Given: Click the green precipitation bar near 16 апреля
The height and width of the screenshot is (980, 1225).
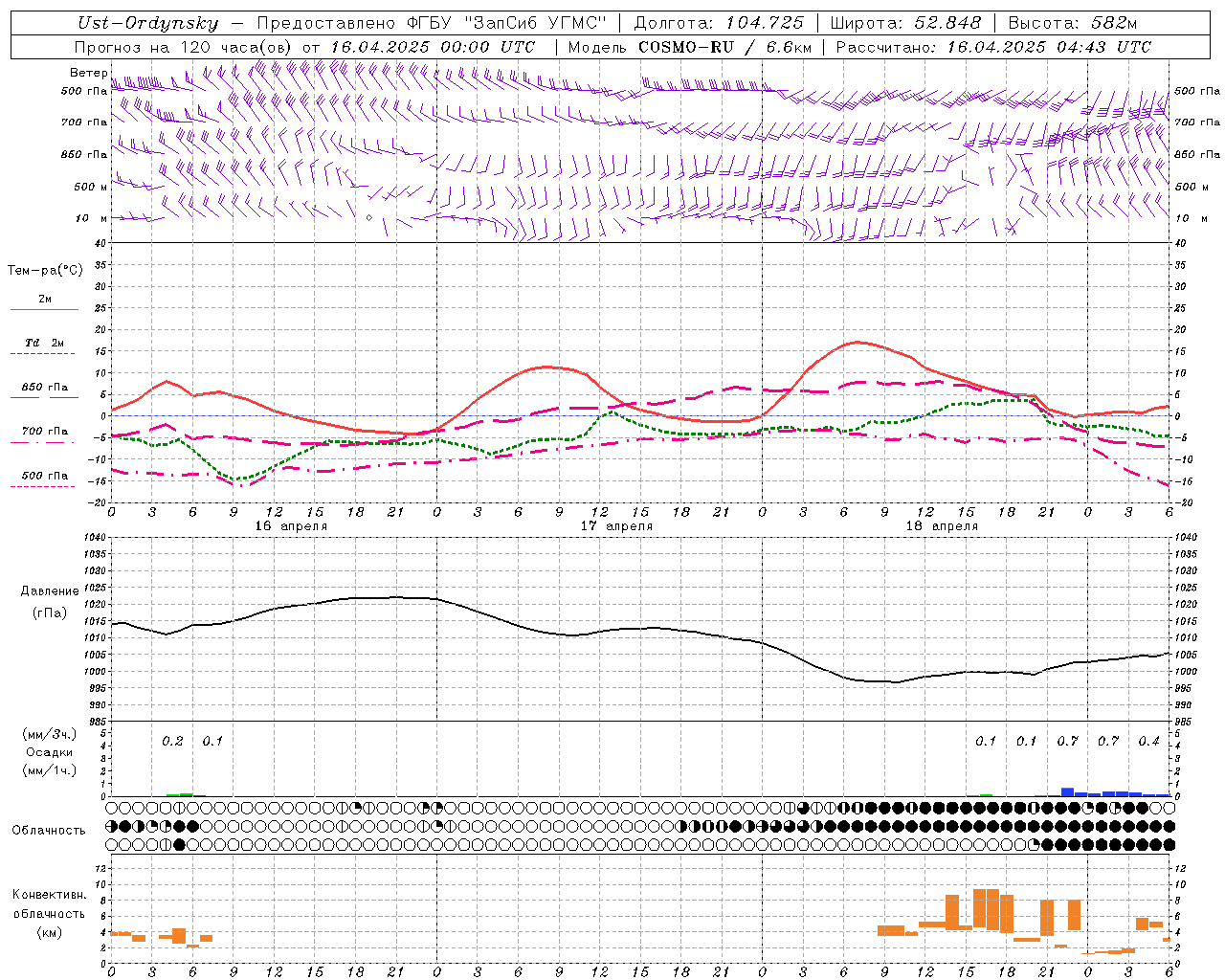Looking at the screenshot, I should pyautogui.click(x=179, y=794).
